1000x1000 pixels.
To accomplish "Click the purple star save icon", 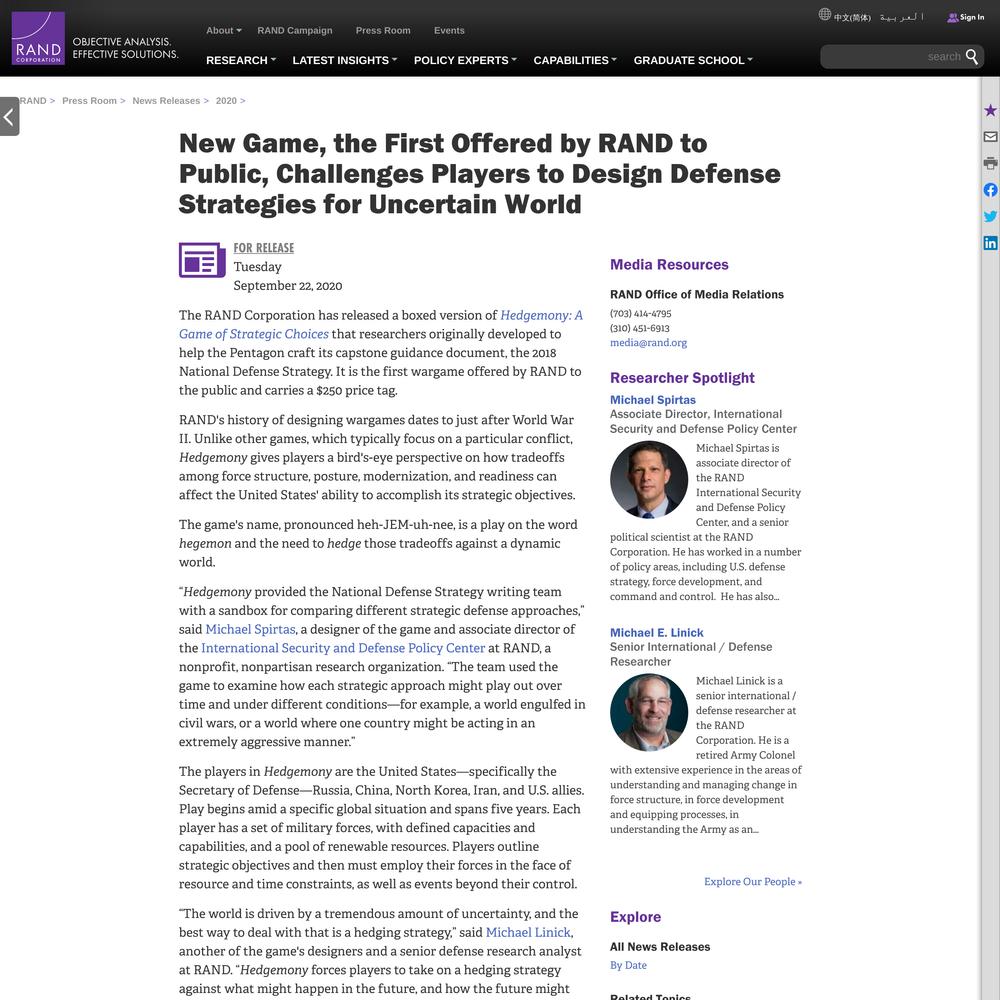I will [990, 110].
